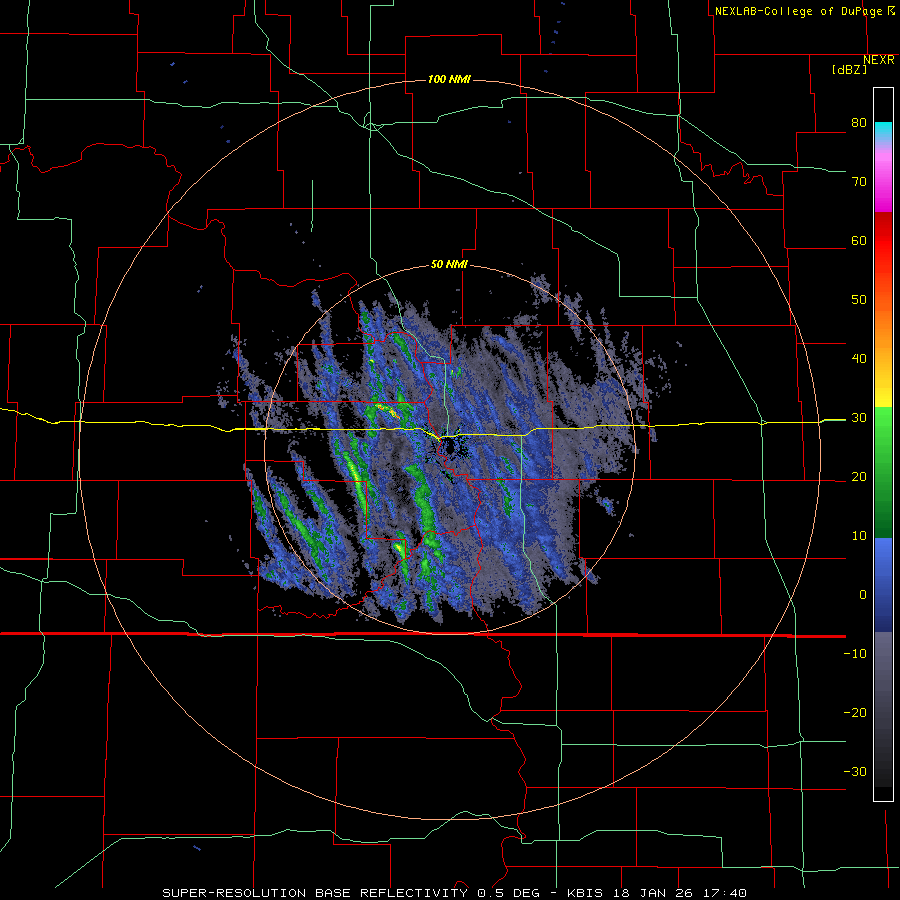Viewport: 900px width, 900px height.
Task: Click the NEXR label above the scale
Action: pos(879,60)
